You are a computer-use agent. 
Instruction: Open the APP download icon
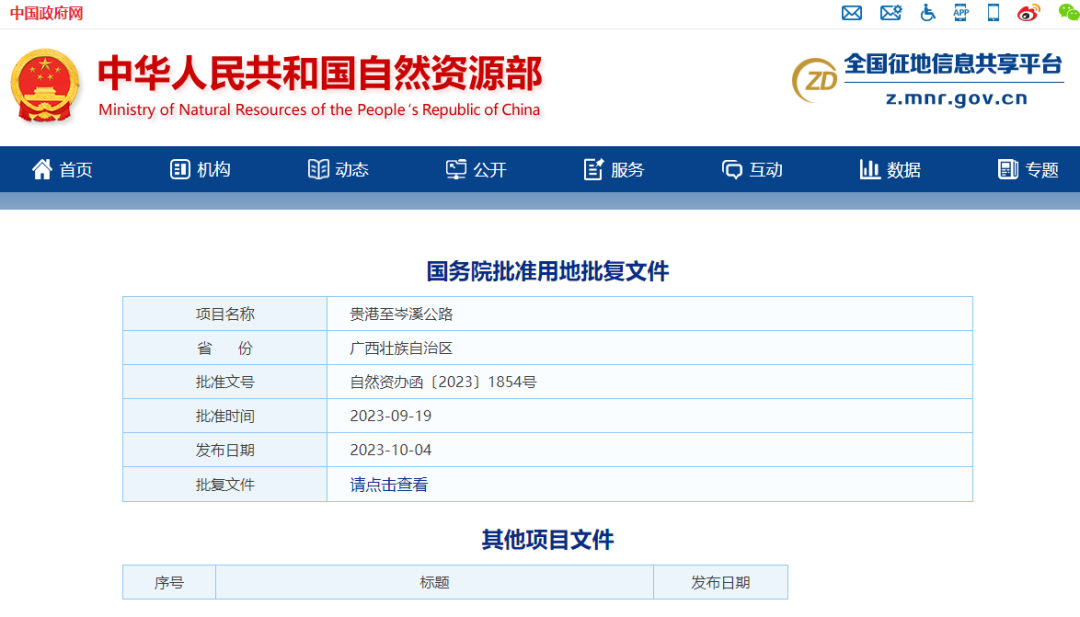(x=961, y=13)
